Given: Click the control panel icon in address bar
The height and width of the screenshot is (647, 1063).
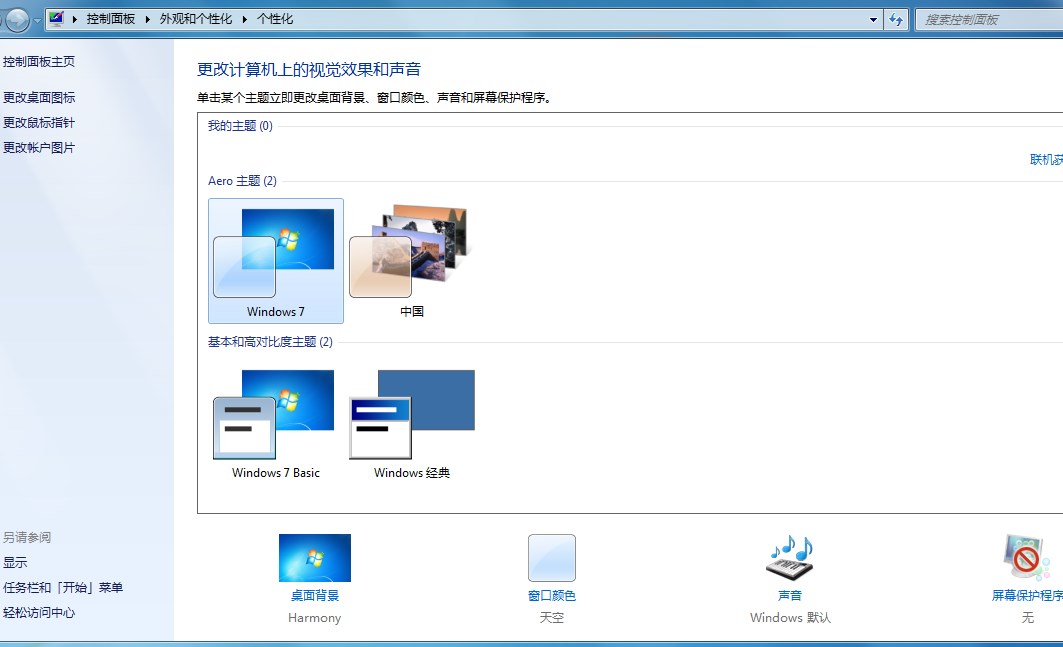Looking at the screenshot, I should coord(56,19).
